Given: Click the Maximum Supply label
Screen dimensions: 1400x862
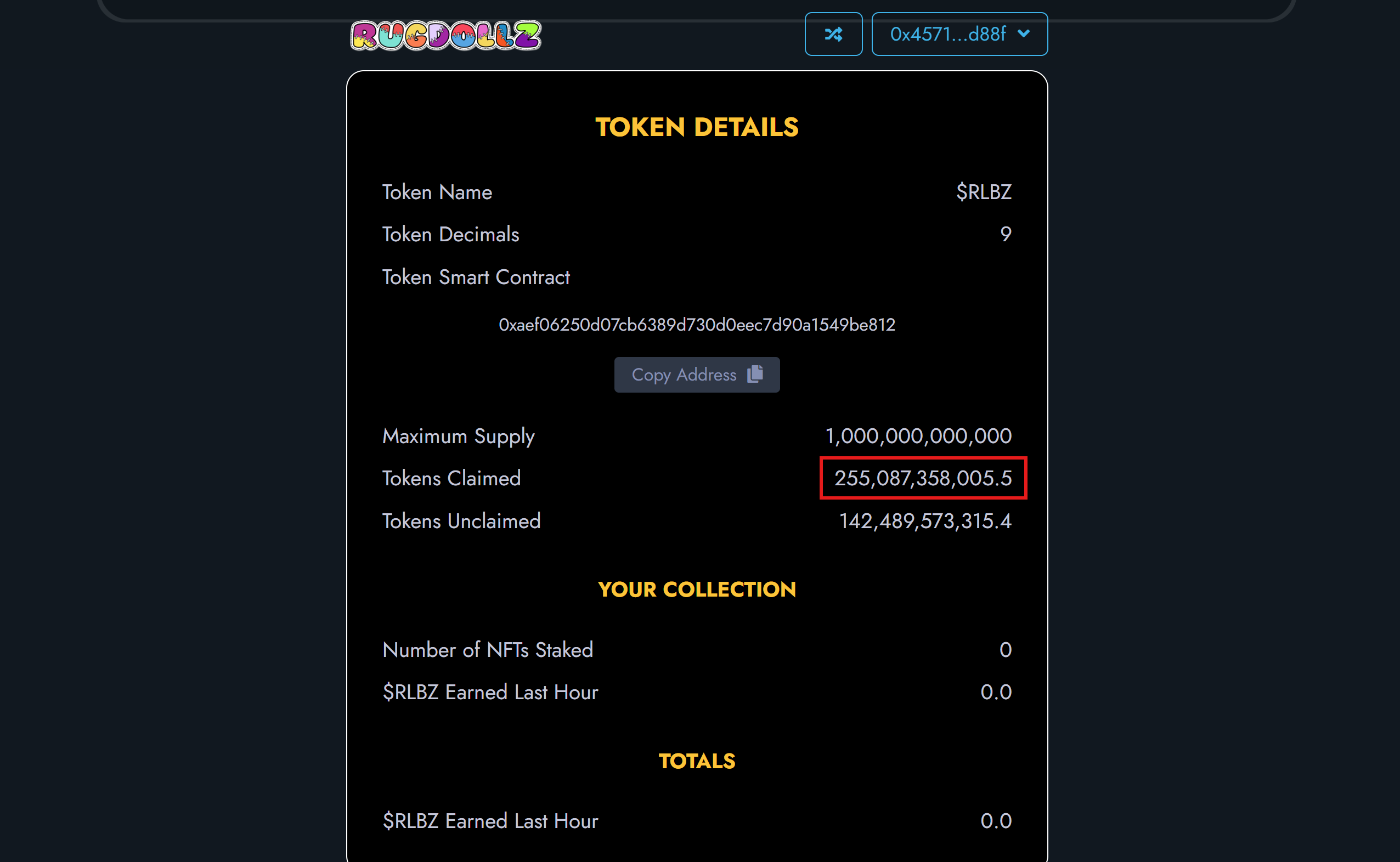Looking at the screenshot, I should coord(458,435).
